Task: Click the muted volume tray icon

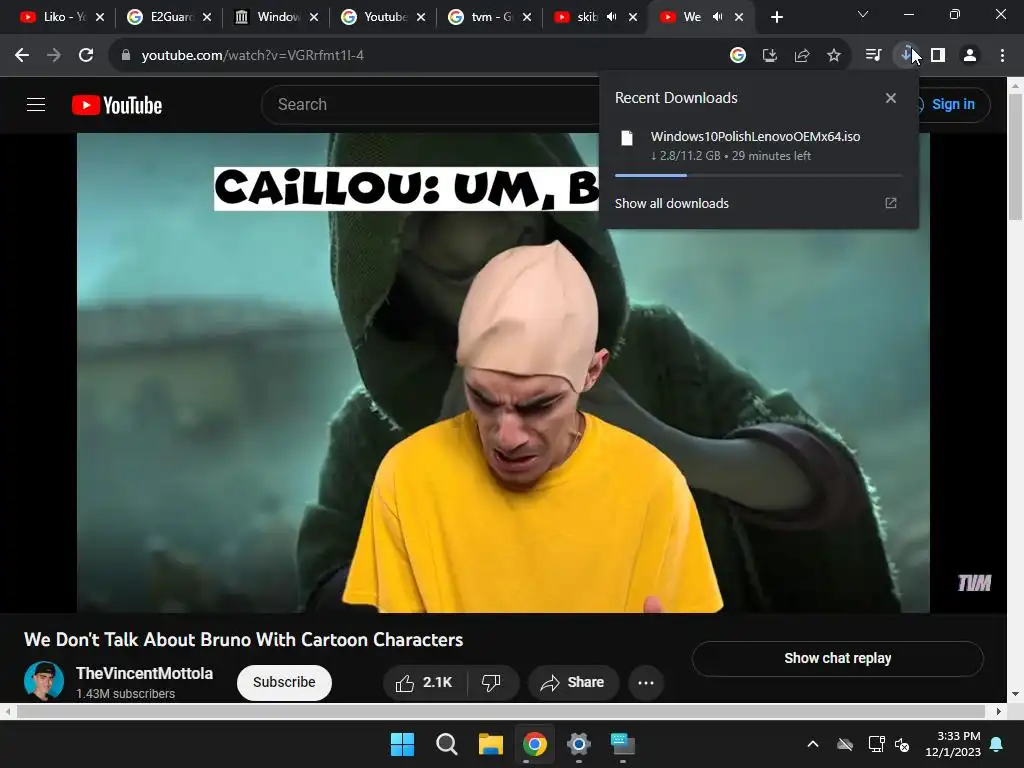Action: click(x=902, y=744)
